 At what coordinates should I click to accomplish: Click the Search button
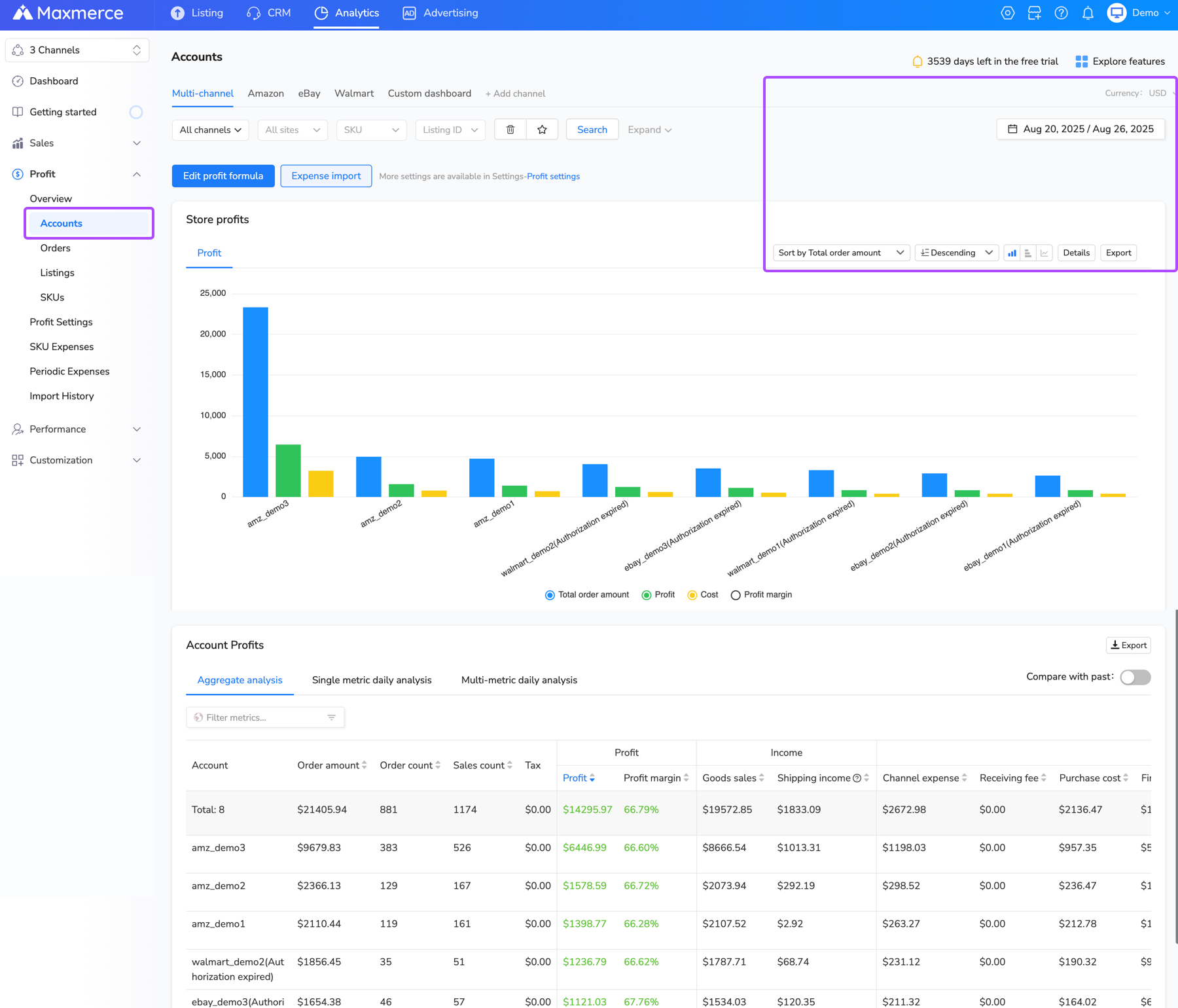(x=592, y=130)
